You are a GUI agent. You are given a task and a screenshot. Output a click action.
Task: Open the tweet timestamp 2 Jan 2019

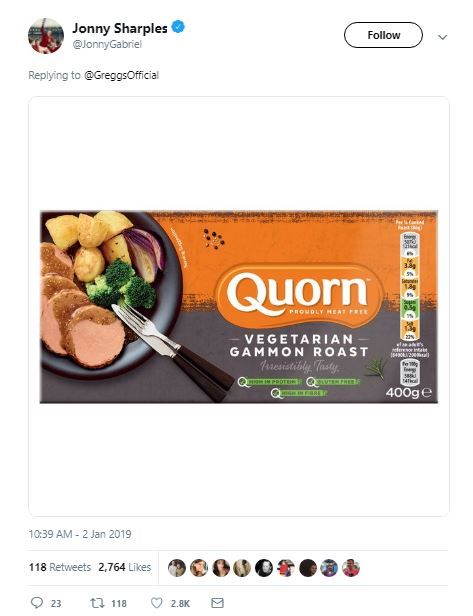[80, 534]
